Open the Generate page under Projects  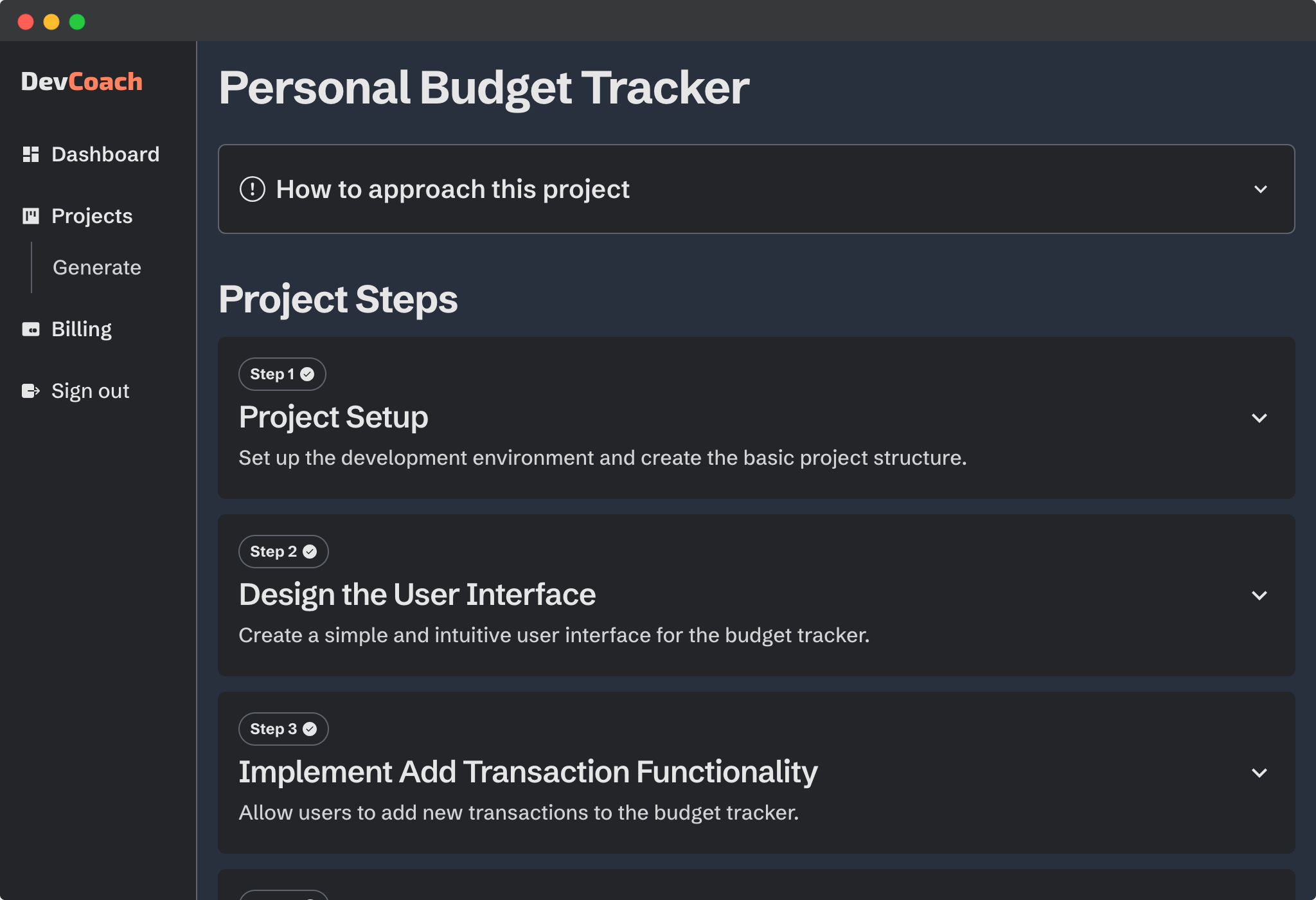tap(96, 267)
